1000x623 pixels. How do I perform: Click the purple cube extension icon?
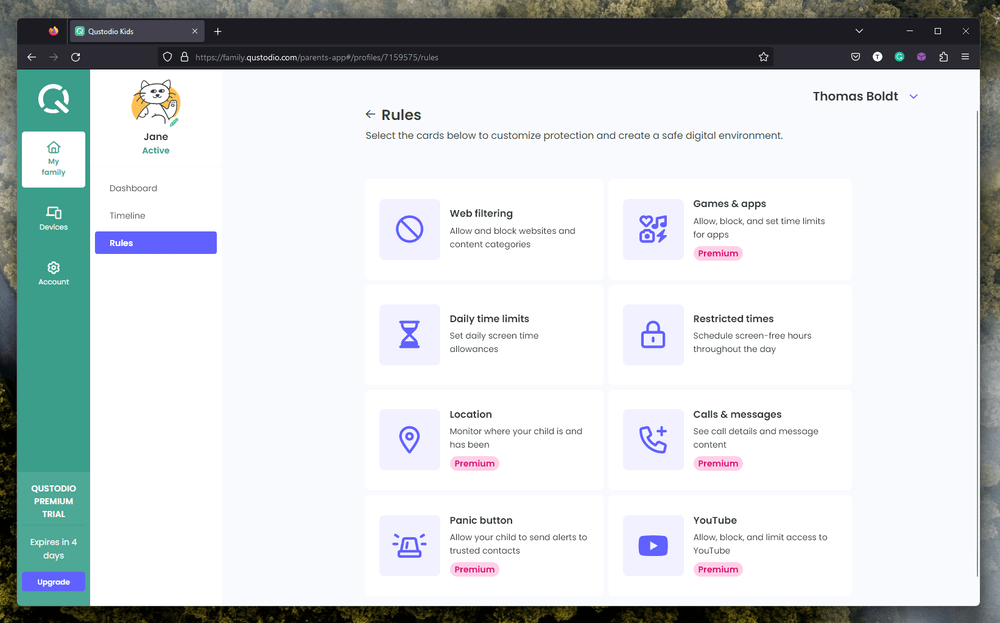[921, 57]
